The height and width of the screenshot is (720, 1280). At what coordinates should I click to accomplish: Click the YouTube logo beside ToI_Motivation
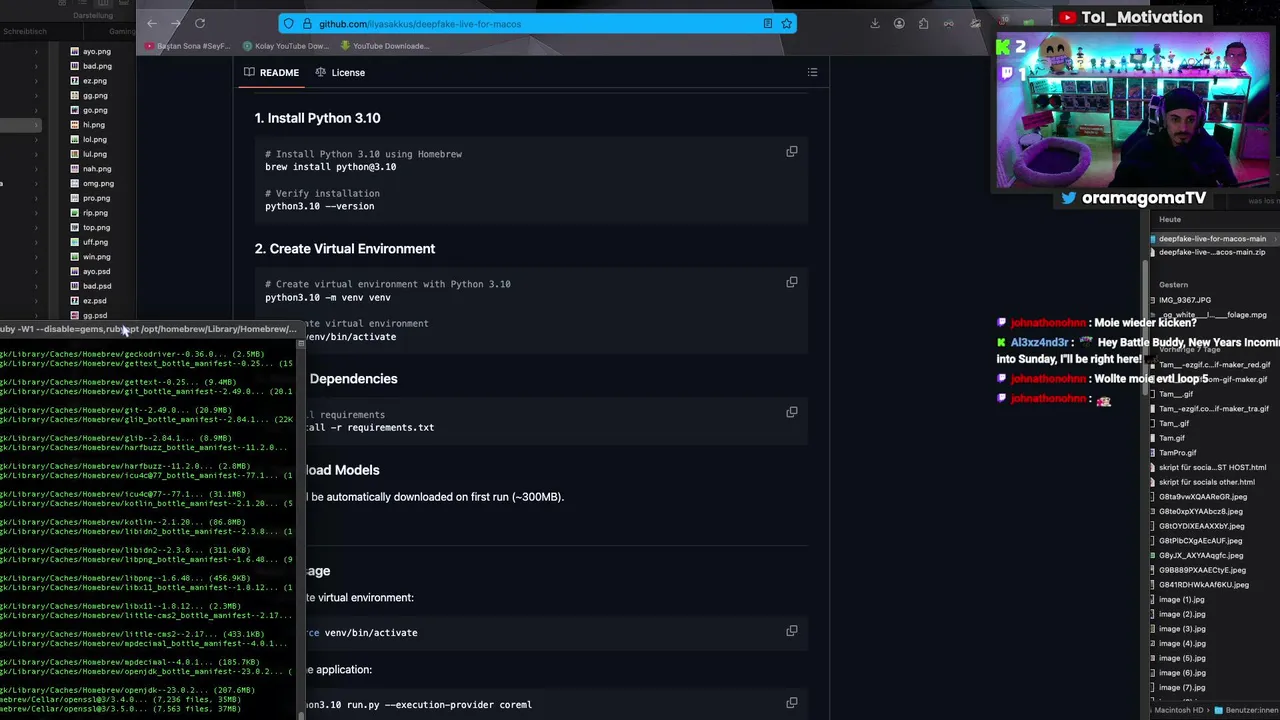click(1067, 17)
